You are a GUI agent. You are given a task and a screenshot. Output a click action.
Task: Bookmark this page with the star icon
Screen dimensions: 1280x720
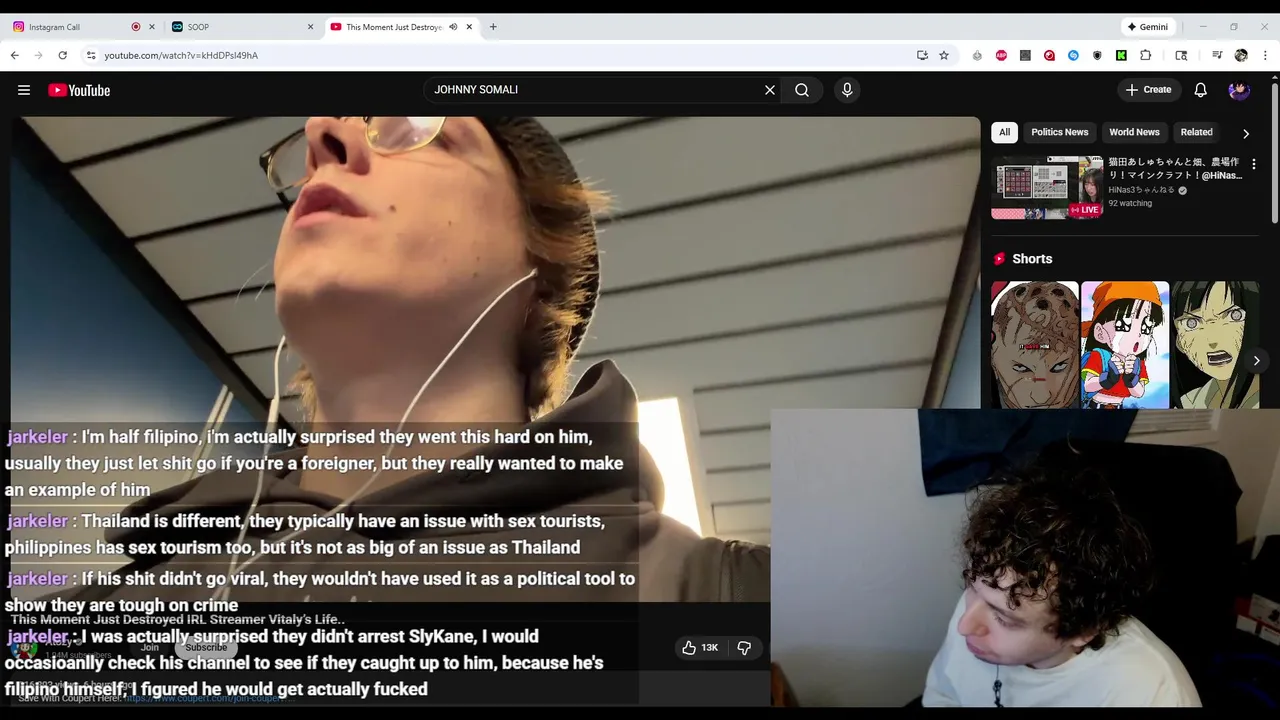(x=944, y=55)
